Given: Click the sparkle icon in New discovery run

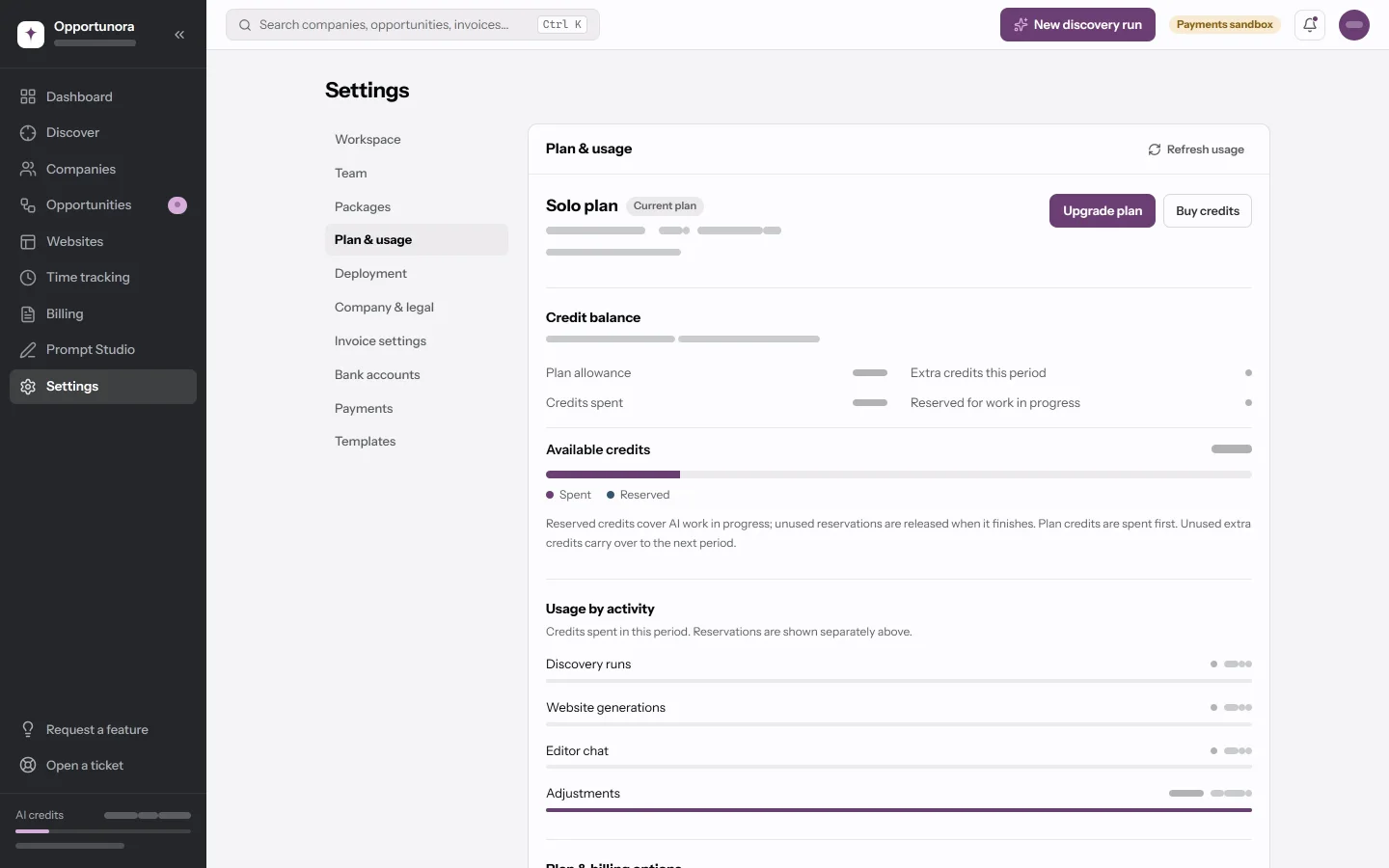Looking at the screenshot, I should tap(1021, 25).
